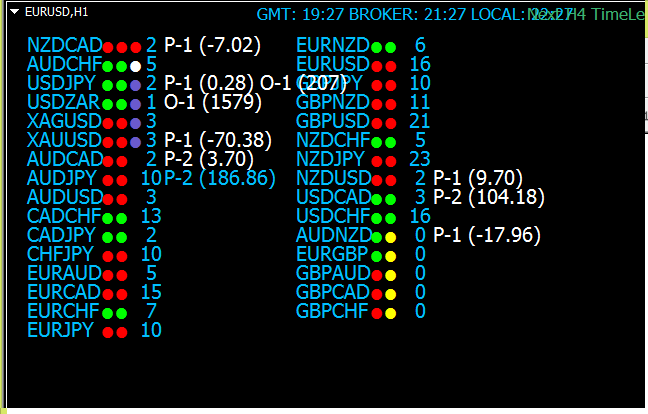648x414 pixels.
Task: Select the EURUSD pair label in list
Action: [333, 64]
